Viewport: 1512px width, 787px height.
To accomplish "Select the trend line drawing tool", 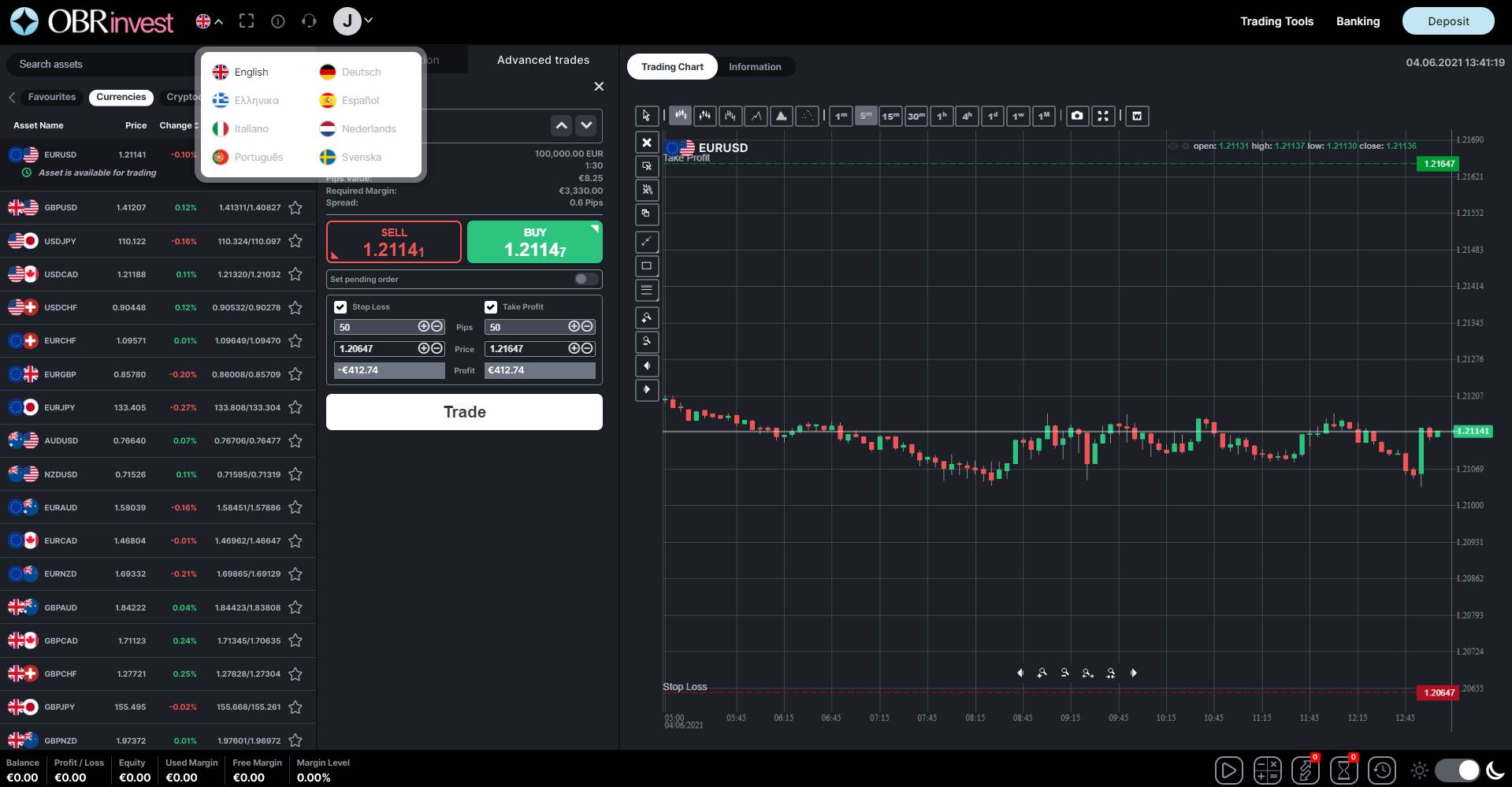I will click(646, 242).
